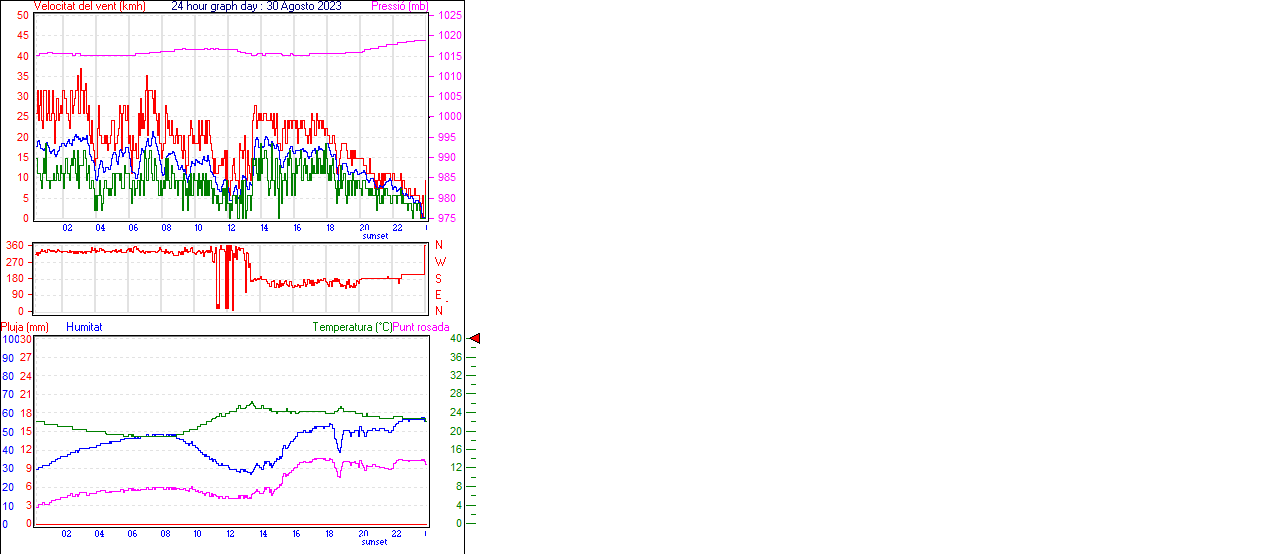1280x554 pixels.
Task: Click the 'S' compass direction label
Action: (439, 278)
